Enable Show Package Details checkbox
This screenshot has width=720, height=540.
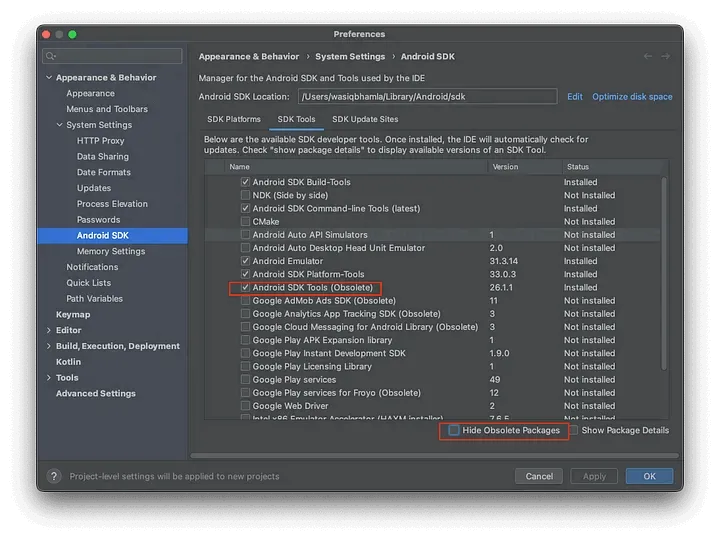(x=574, y=430)
